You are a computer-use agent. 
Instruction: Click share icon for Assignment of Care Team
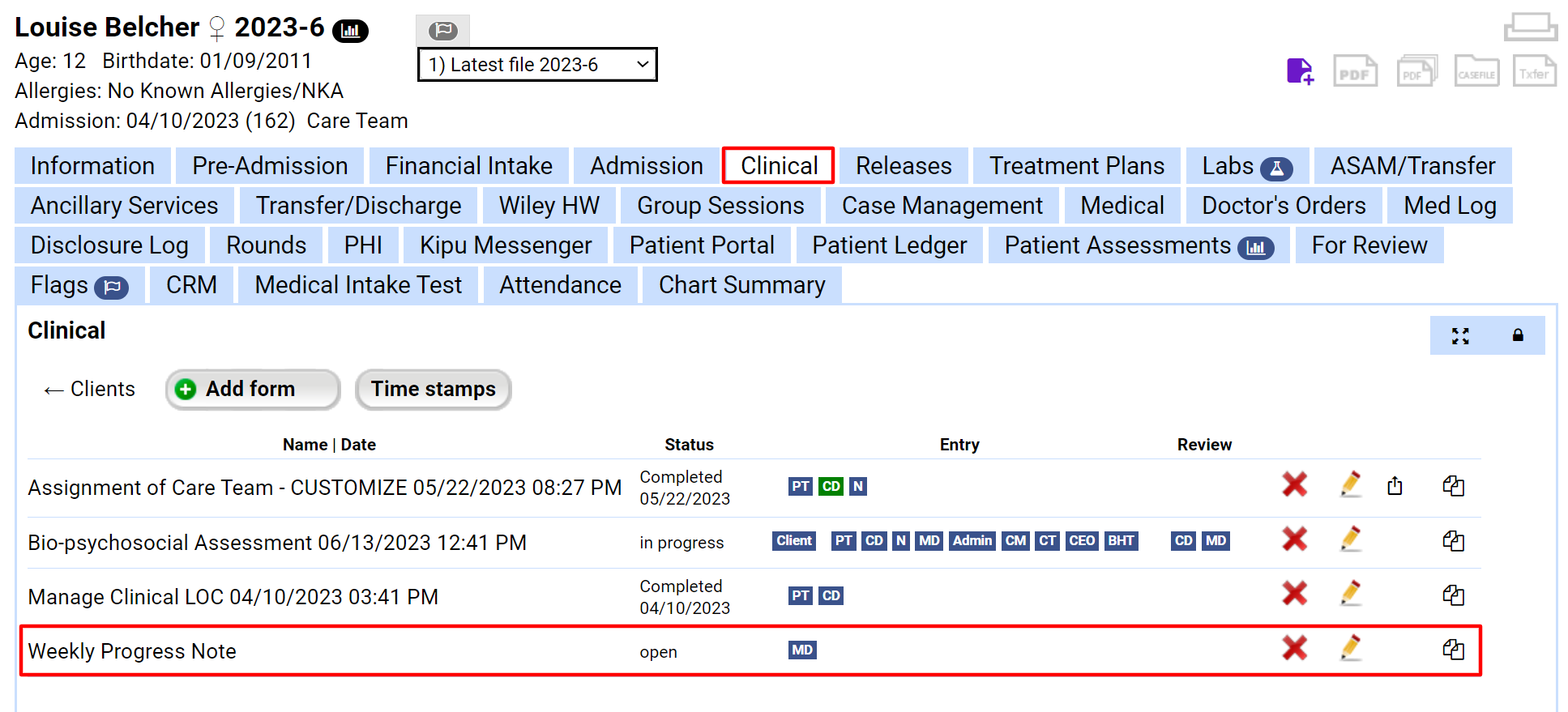1395,486
